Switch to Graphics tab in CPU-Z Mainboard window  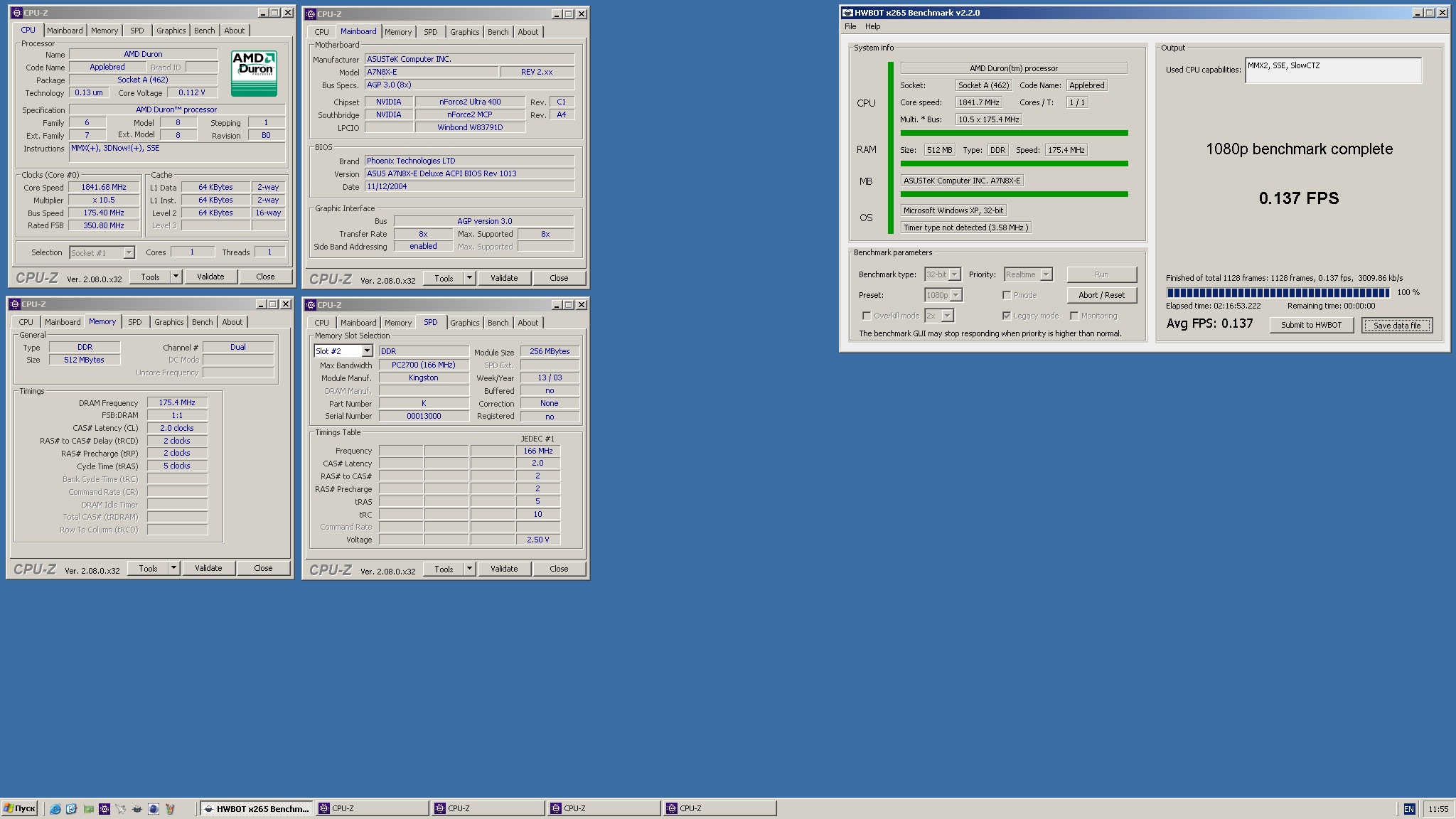465,32
